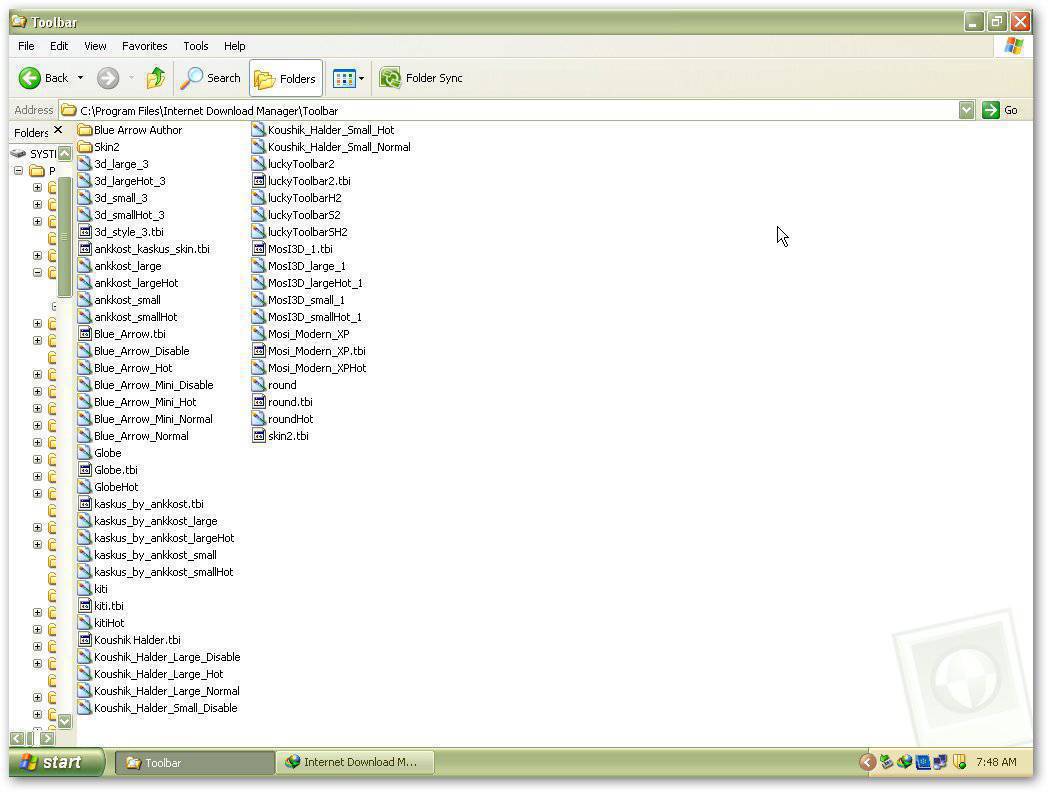
Task: Open the Tools menu
Action: coord(196,46)
